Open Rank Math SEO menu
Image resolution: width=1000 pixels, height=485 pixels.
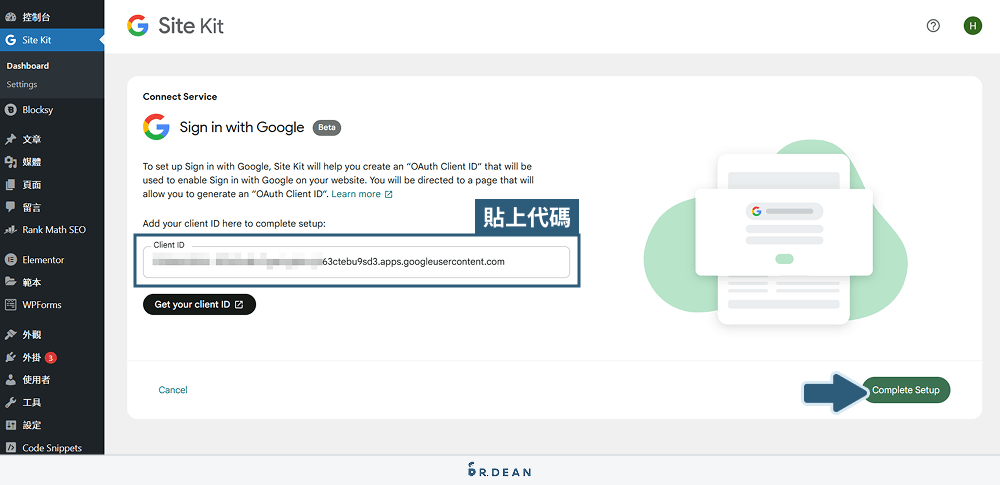click(52, 230)
